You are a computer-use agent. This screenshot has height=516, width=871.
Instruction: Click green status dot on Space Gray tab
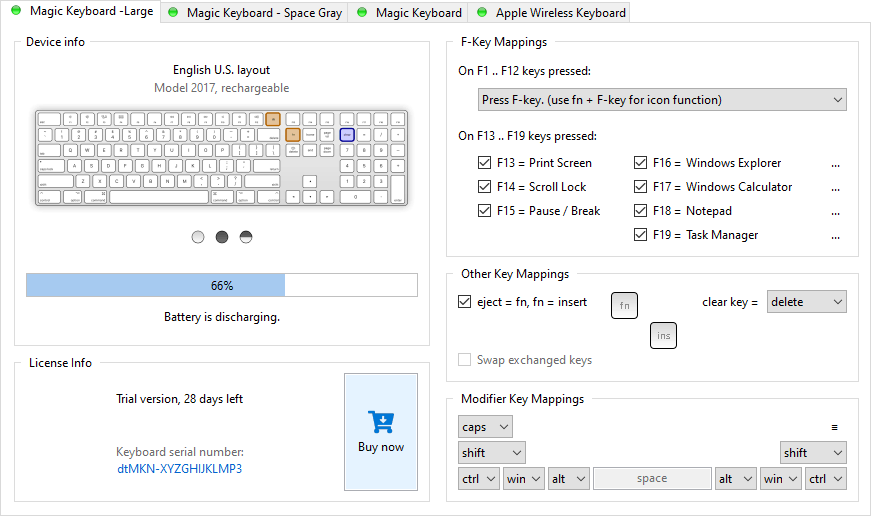click(173, 12)
